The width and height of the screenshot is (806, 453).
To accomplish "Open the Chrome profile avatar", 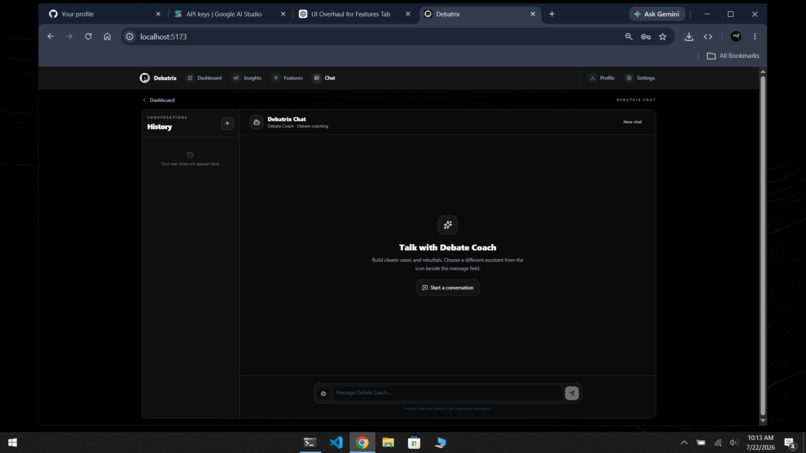I will click(736, 37).
